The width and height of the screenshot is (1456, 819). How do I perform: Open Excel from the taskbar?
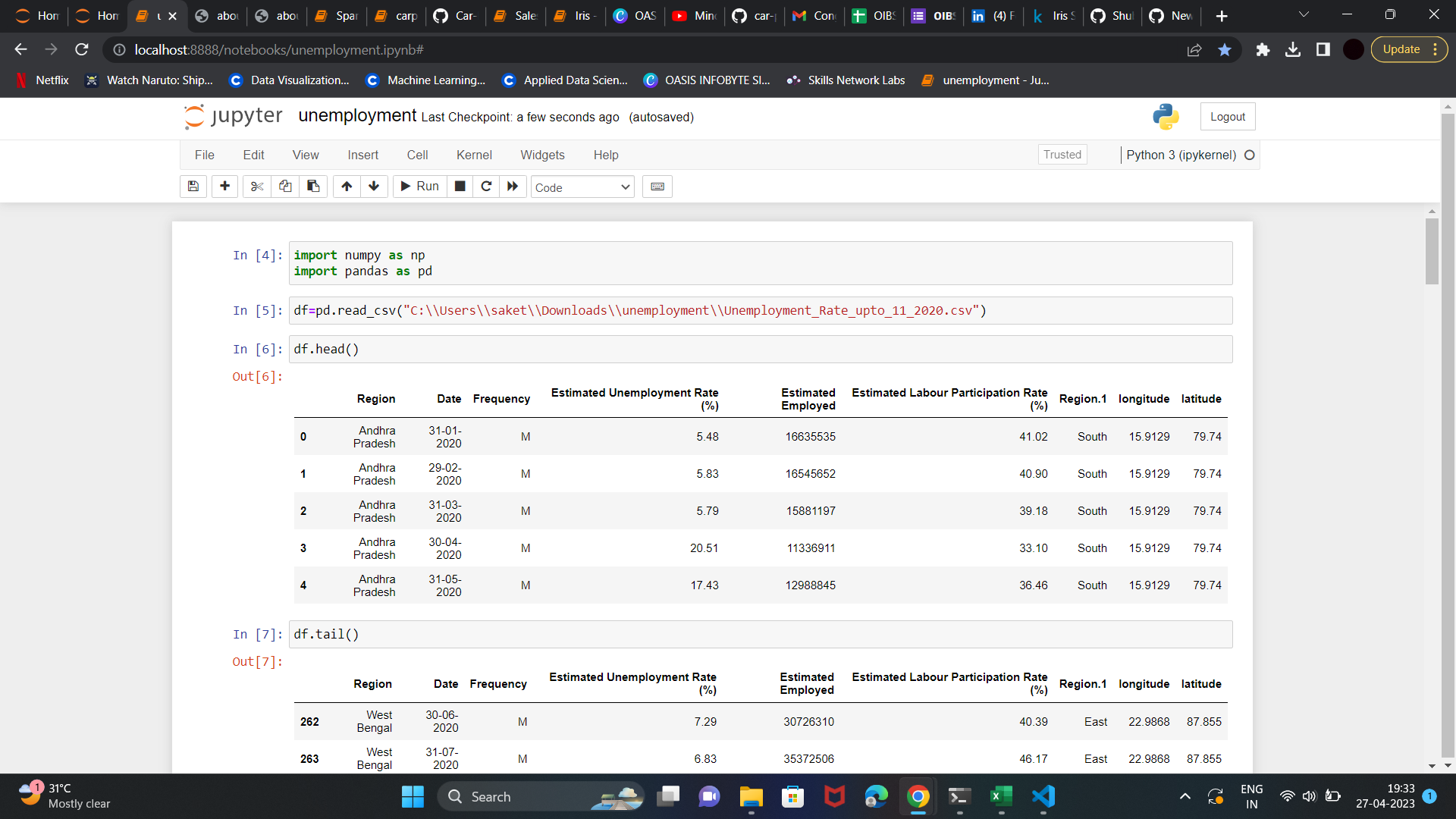pyautogui.click(x=1000, y=796)
